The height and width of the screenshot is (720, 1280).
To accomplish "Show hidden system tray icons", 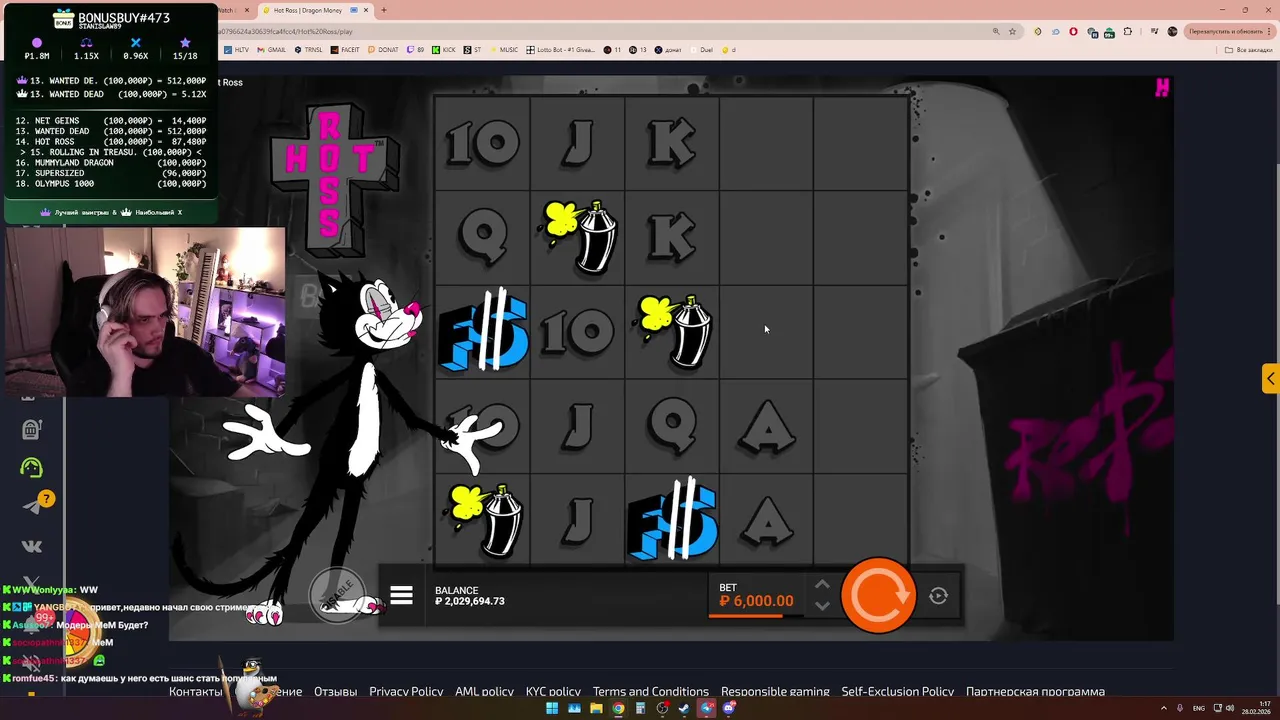I will coord(1164,708).
